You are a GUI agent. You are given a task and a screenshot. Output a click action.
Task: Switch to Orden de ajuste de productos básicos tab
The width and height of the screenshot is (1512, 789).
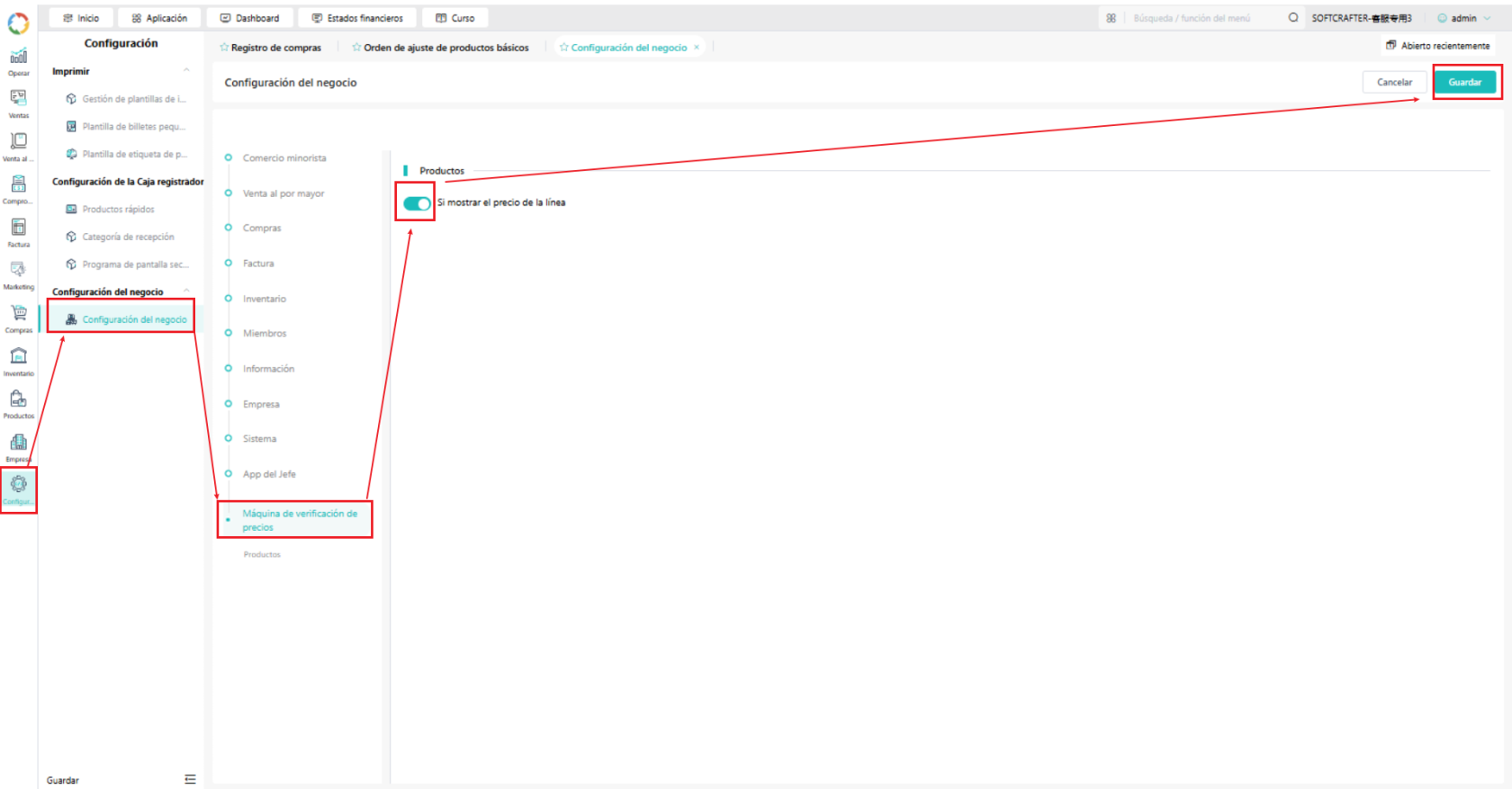click(440, 48)
